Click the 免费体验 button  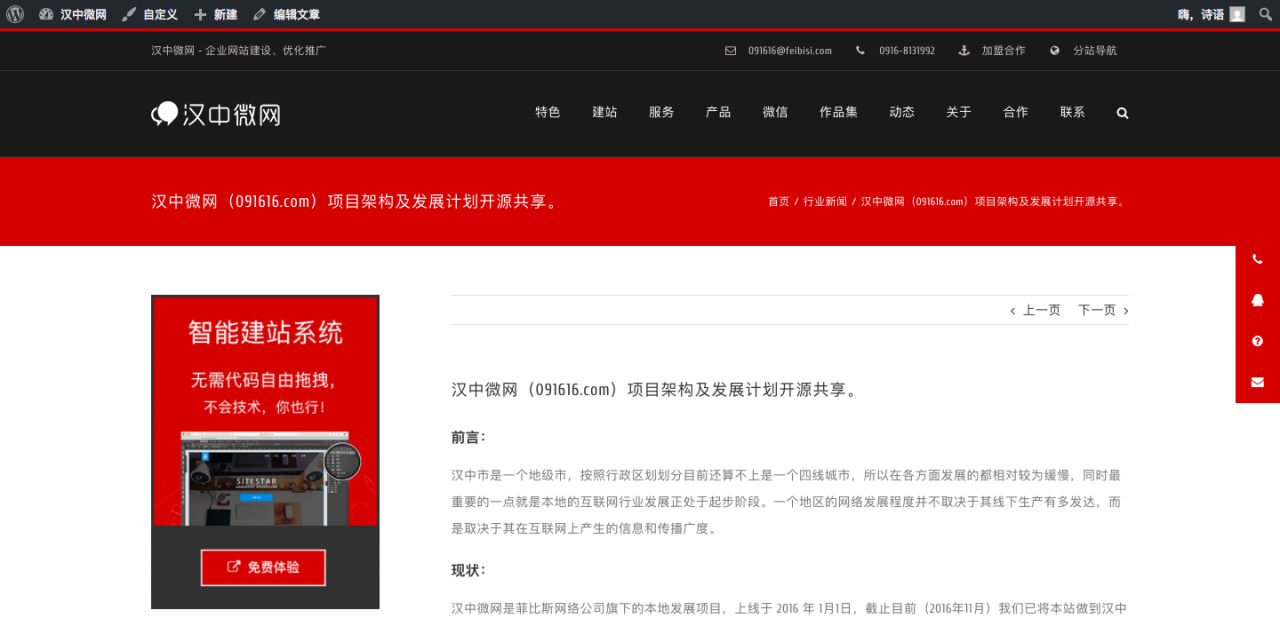coord(263,568)
